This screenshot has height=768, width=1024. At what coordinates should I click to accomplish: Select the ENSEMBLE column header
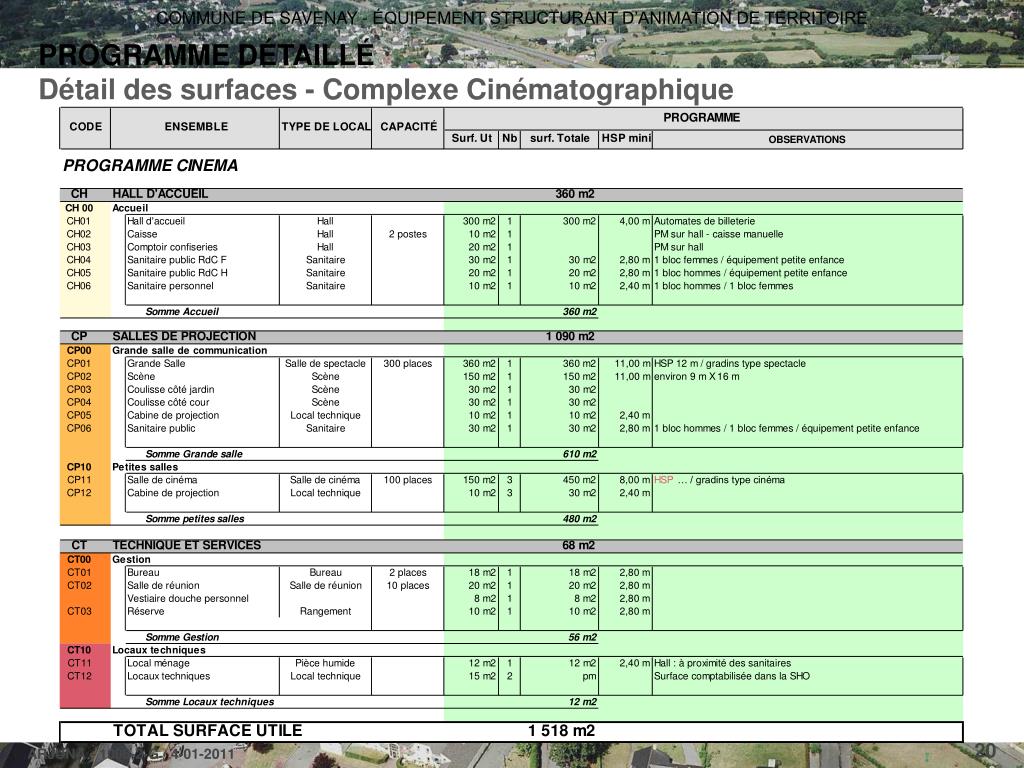point(196,127)
